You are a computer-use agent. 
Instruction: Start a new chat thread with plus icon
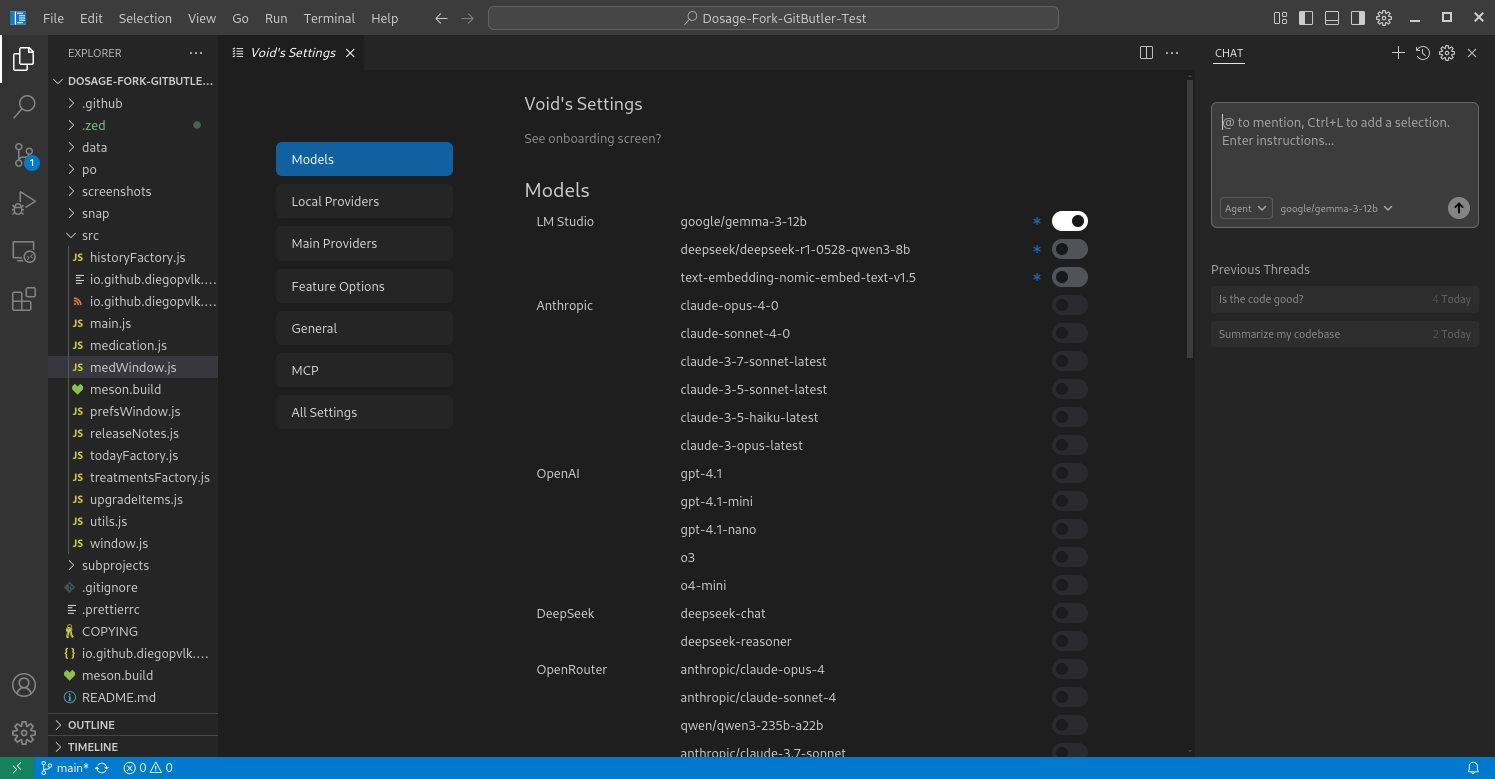click(1398, 53)
